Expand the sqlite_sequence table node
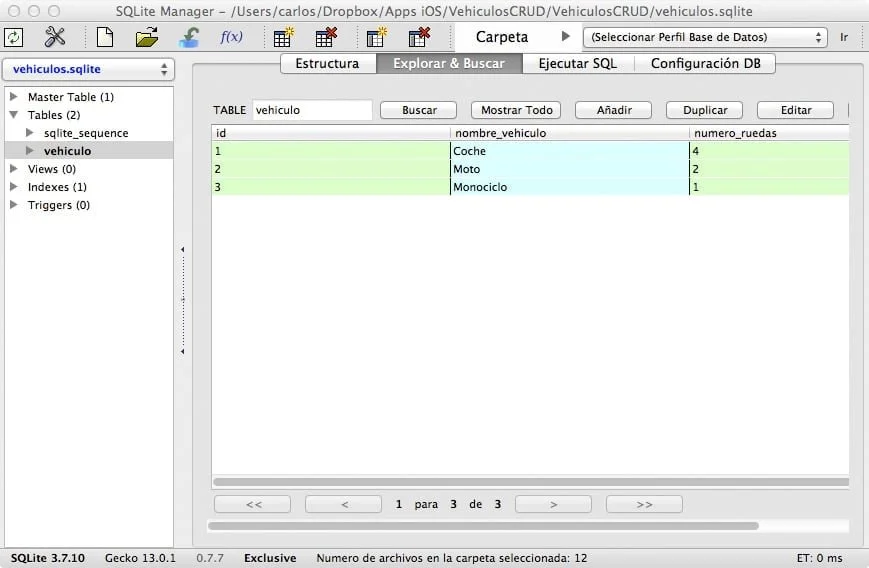869x568 pixels. [x=30, y=133]
